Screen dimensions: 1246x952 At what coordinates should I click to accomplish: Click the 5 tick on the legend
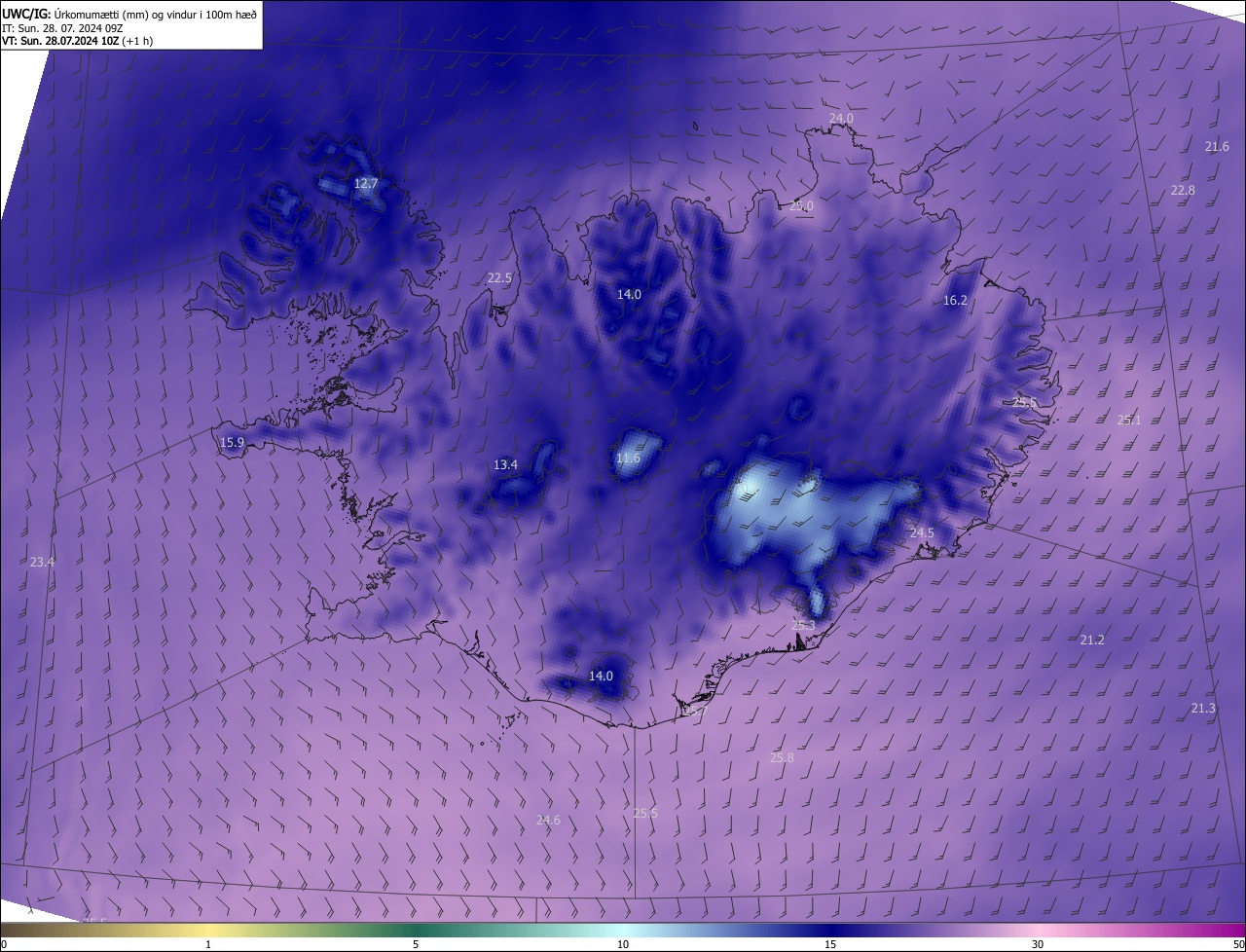coord(416,945)
